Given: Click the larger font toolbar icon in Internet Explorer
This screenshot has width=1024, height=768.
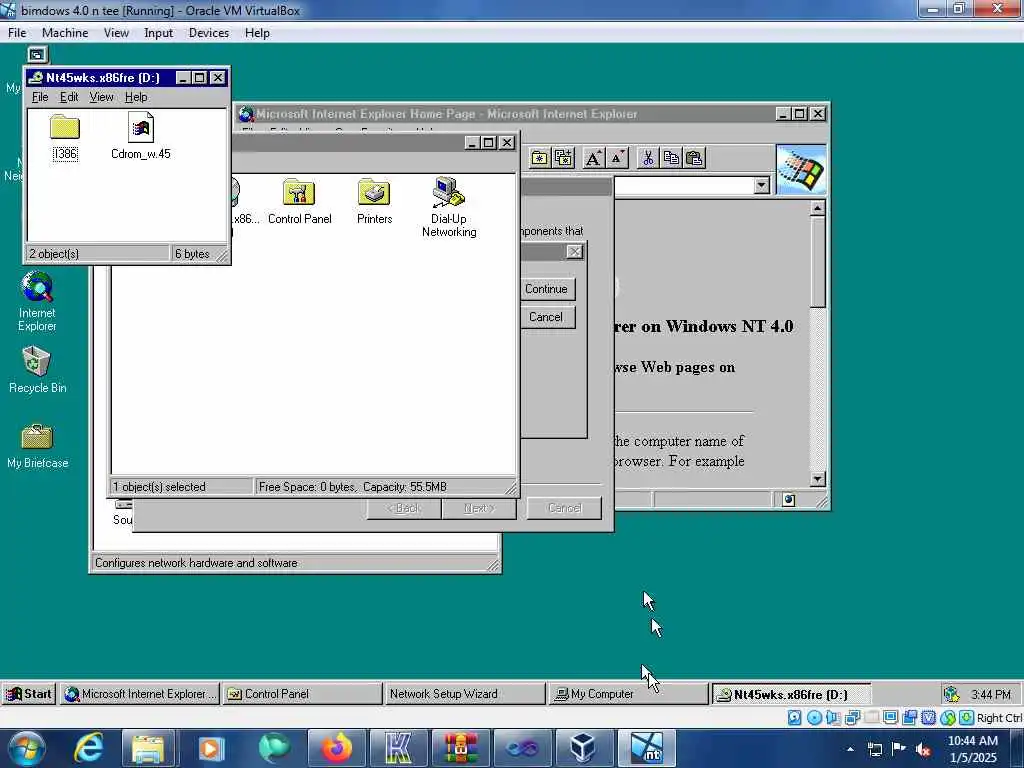Looking at the screenshot, I should [x=593, y=158].
